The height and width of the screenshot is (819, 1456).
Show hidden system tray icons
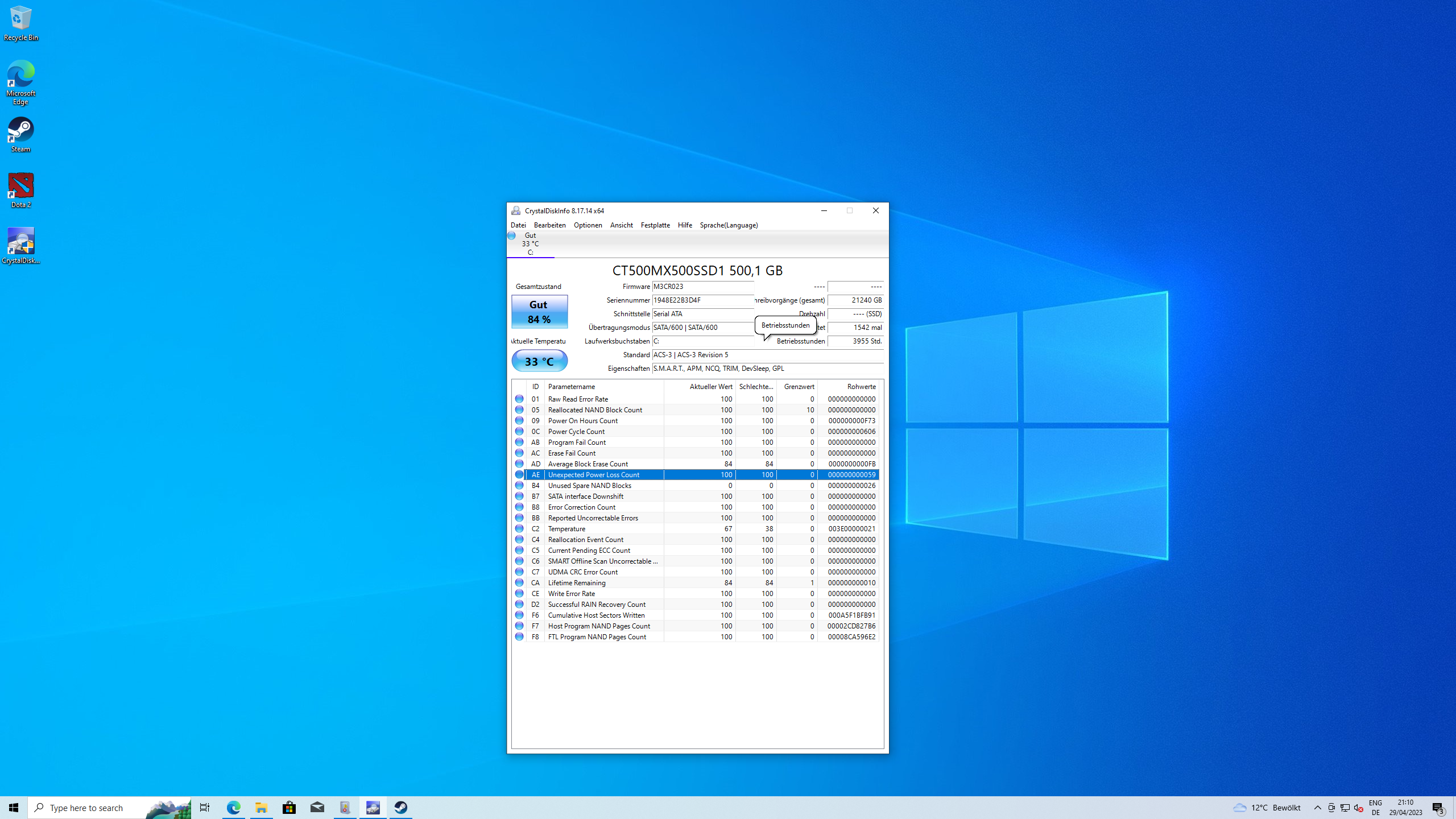pos(1317,808)
